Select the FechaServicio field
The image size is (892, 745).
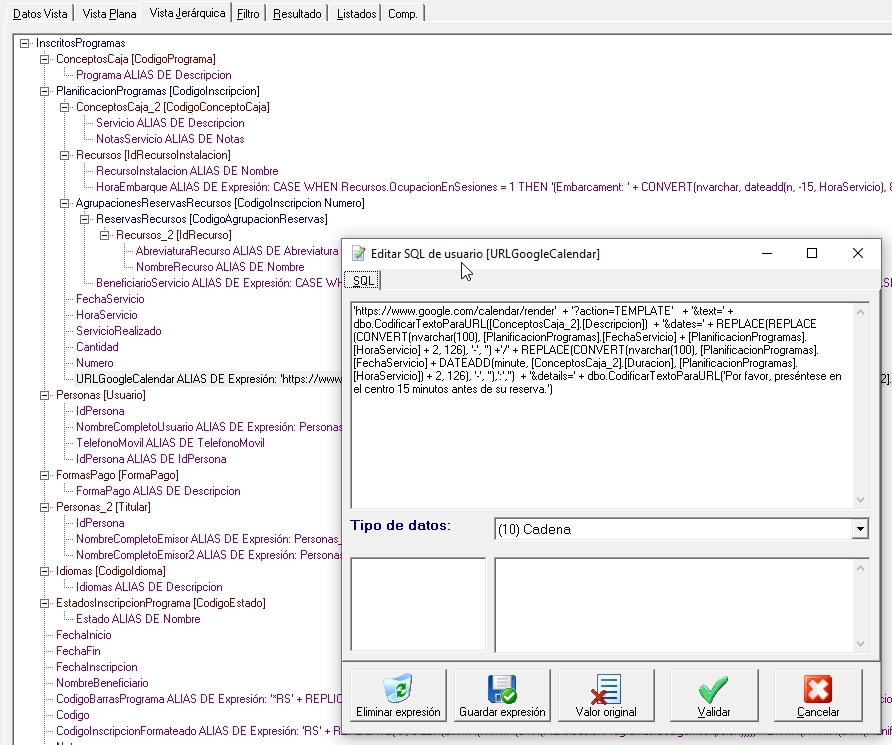[x=110, y=299]
